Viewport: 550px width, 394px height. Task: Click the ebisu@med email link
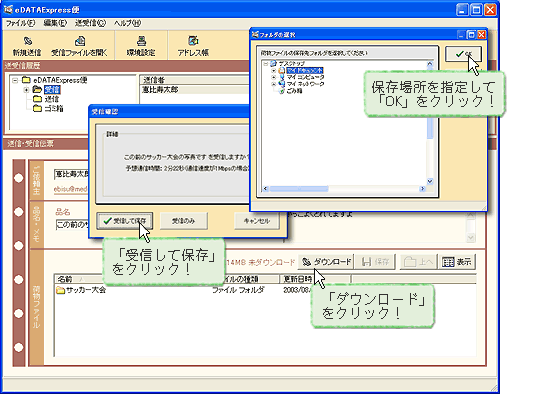[71, 189]
